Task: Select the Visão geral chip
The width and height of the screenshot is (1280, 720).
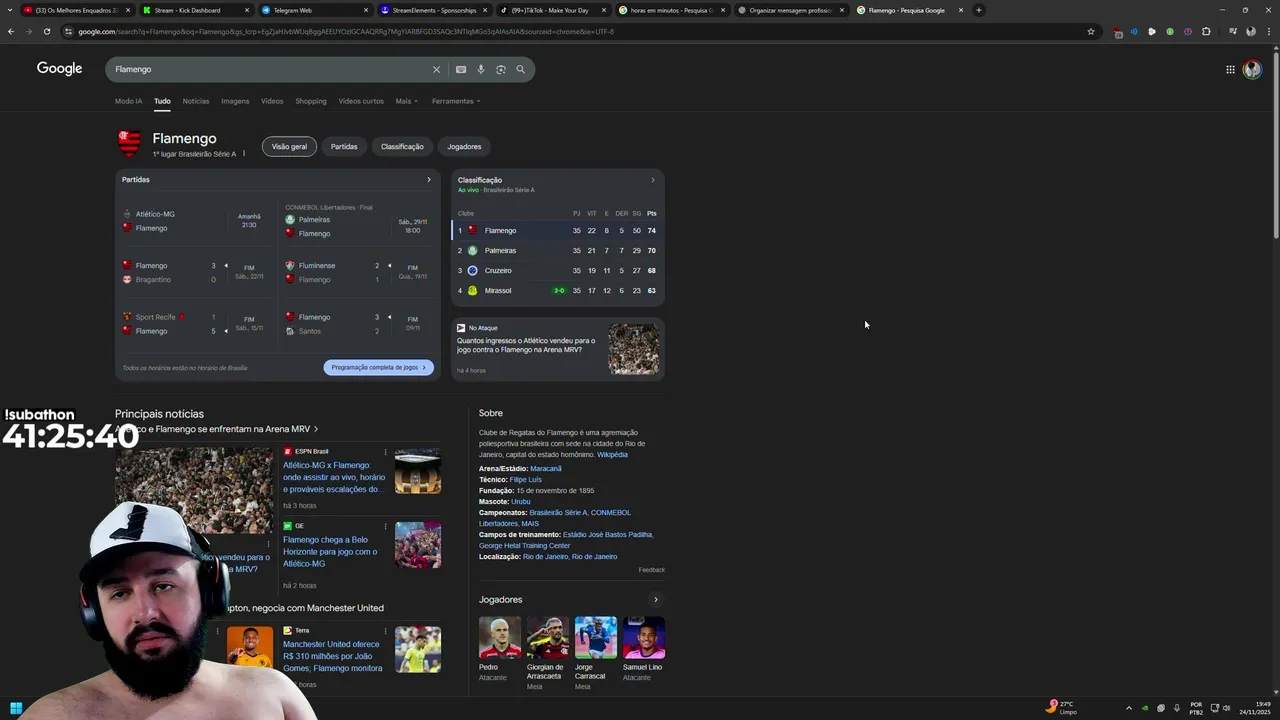Action: coord(289,147)
